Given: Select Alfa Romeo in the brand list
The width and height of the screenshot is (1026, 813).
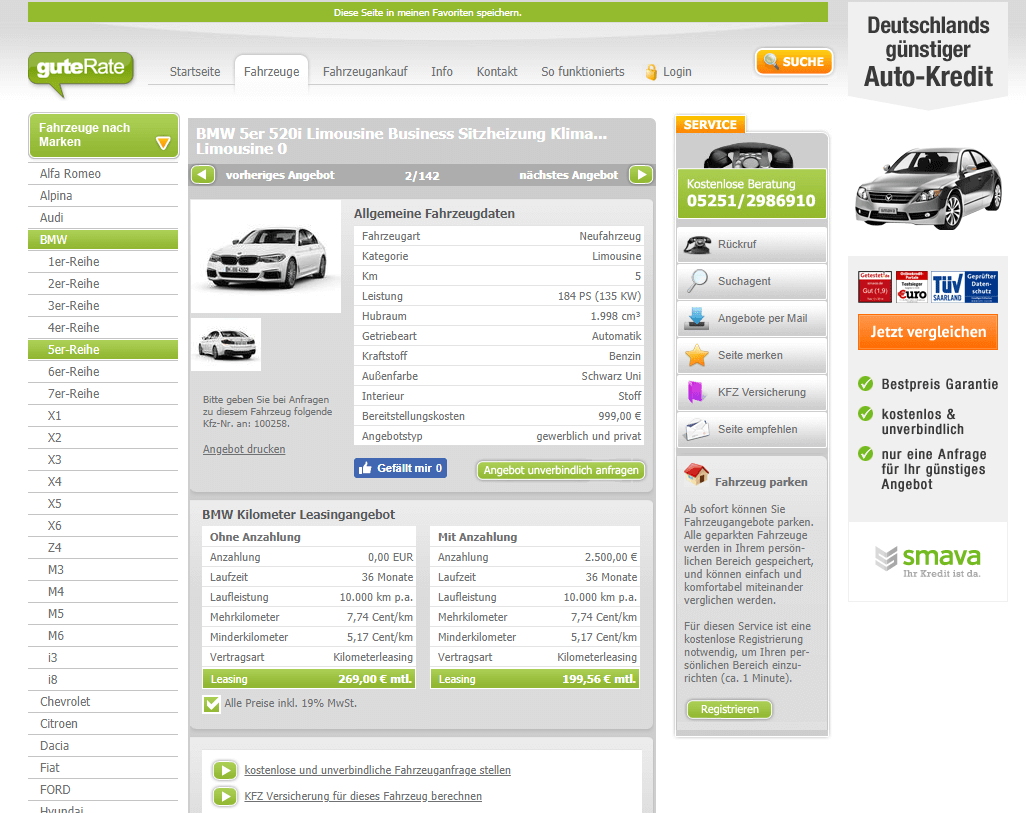Looking at the screenshot, I should pos(103,173).
